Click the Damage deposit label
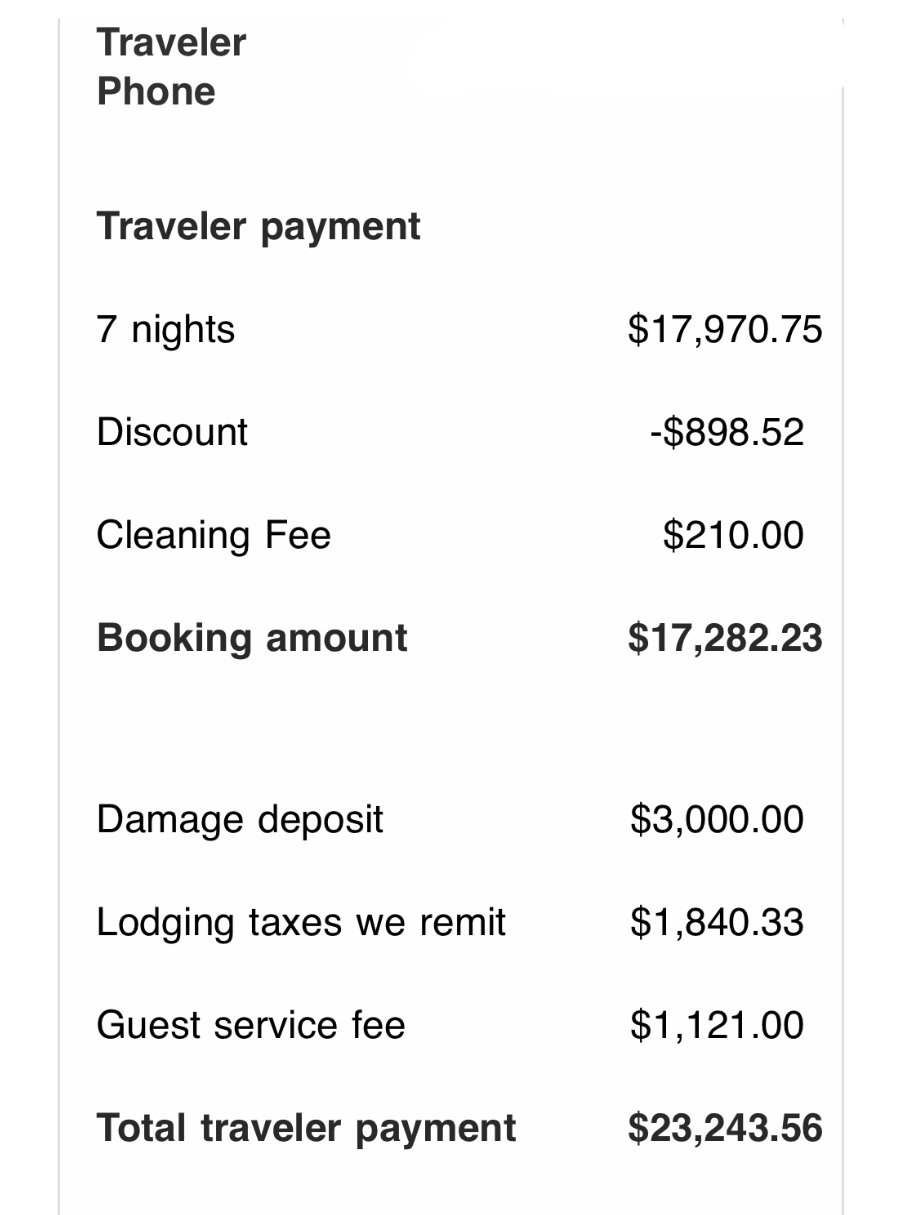 (240, 820)
